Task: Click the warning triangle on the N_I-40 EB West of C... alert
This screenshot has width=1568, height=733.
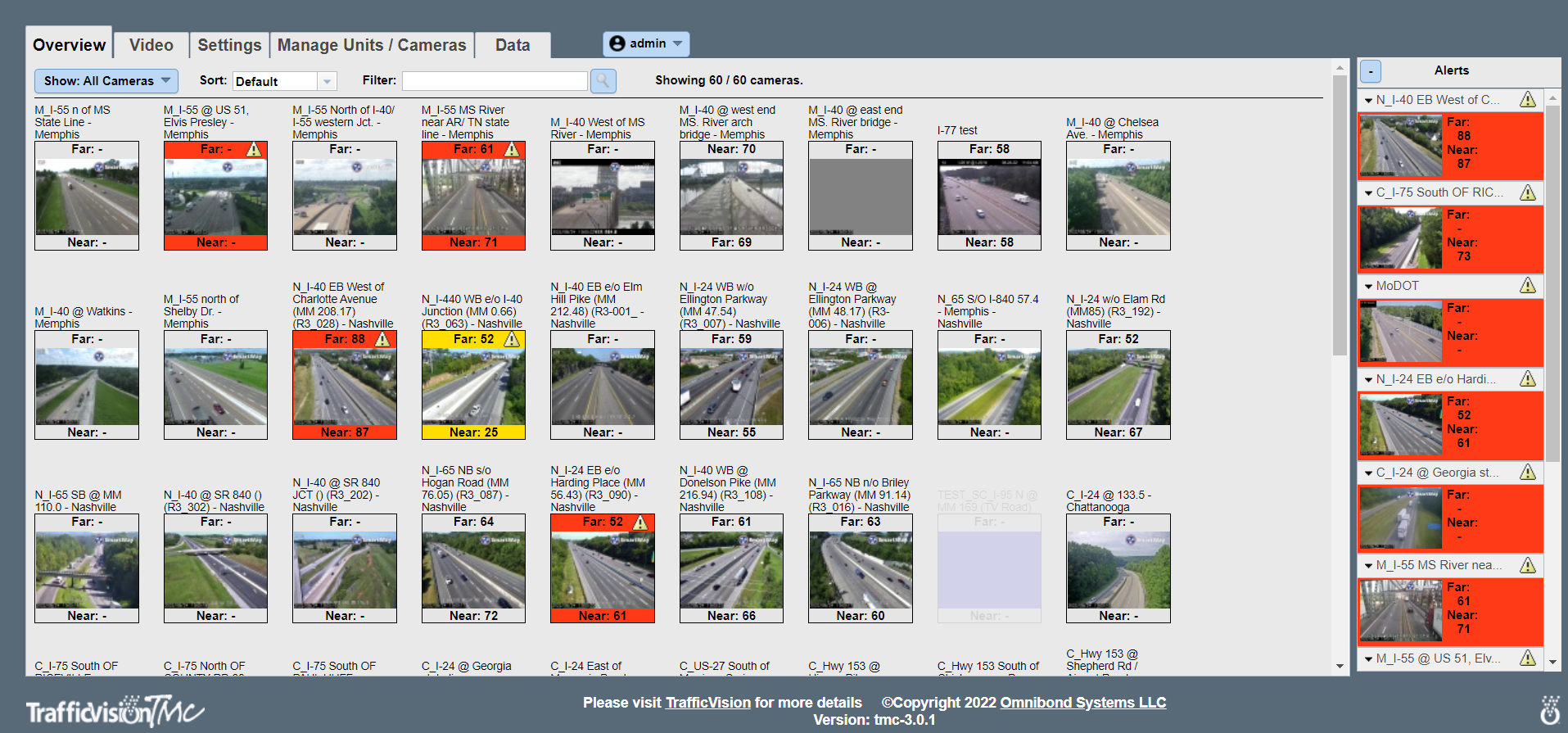Action: 1528,100
